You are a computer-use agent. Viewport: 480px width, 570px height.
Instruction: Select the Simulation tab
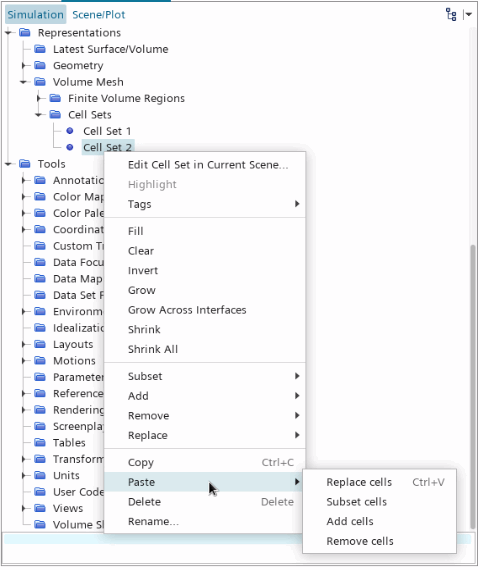[36, 15]
